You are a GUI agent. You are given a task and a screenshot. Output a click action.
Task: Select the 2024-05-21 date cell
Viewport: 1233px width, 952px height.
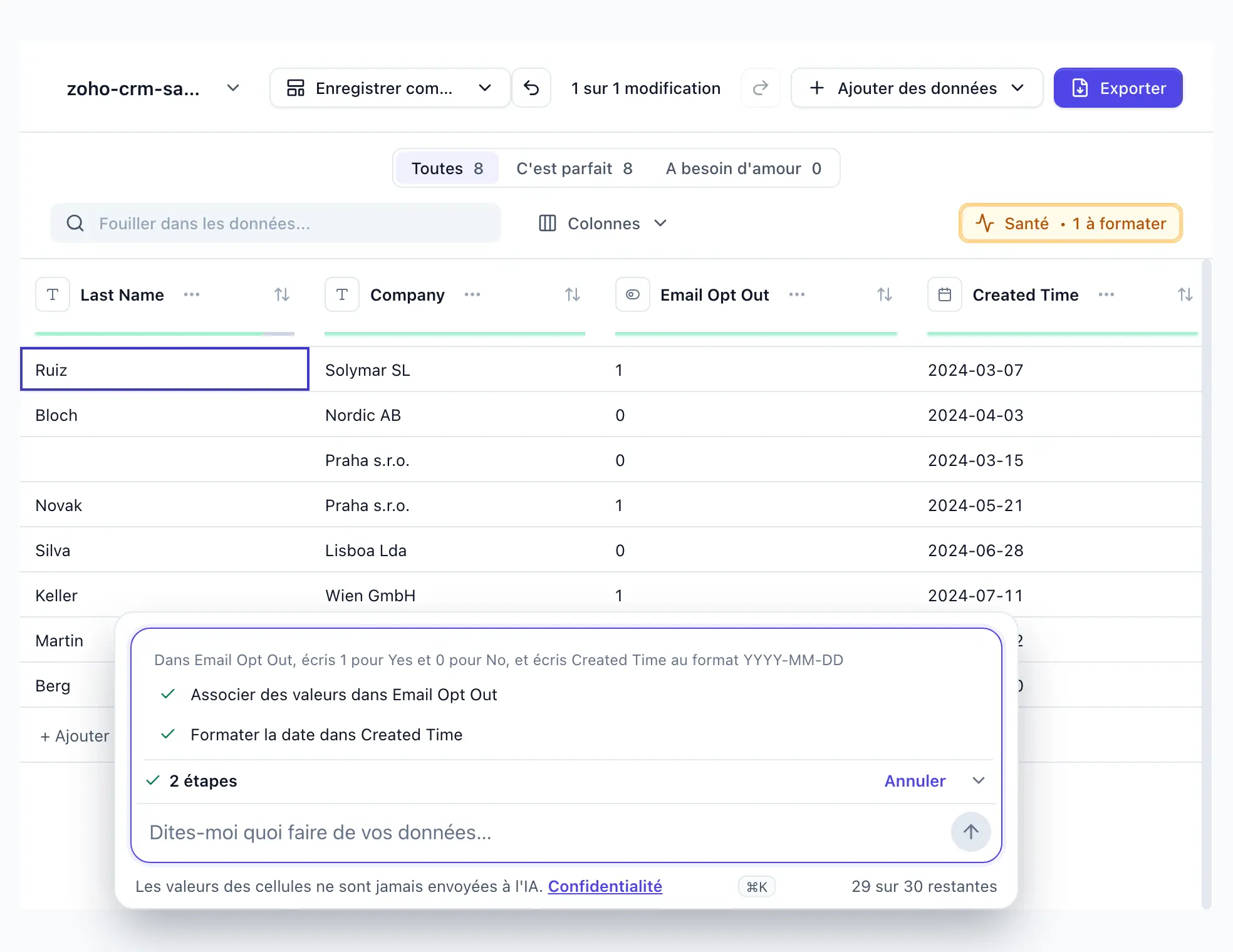(x=1057, y=505)
